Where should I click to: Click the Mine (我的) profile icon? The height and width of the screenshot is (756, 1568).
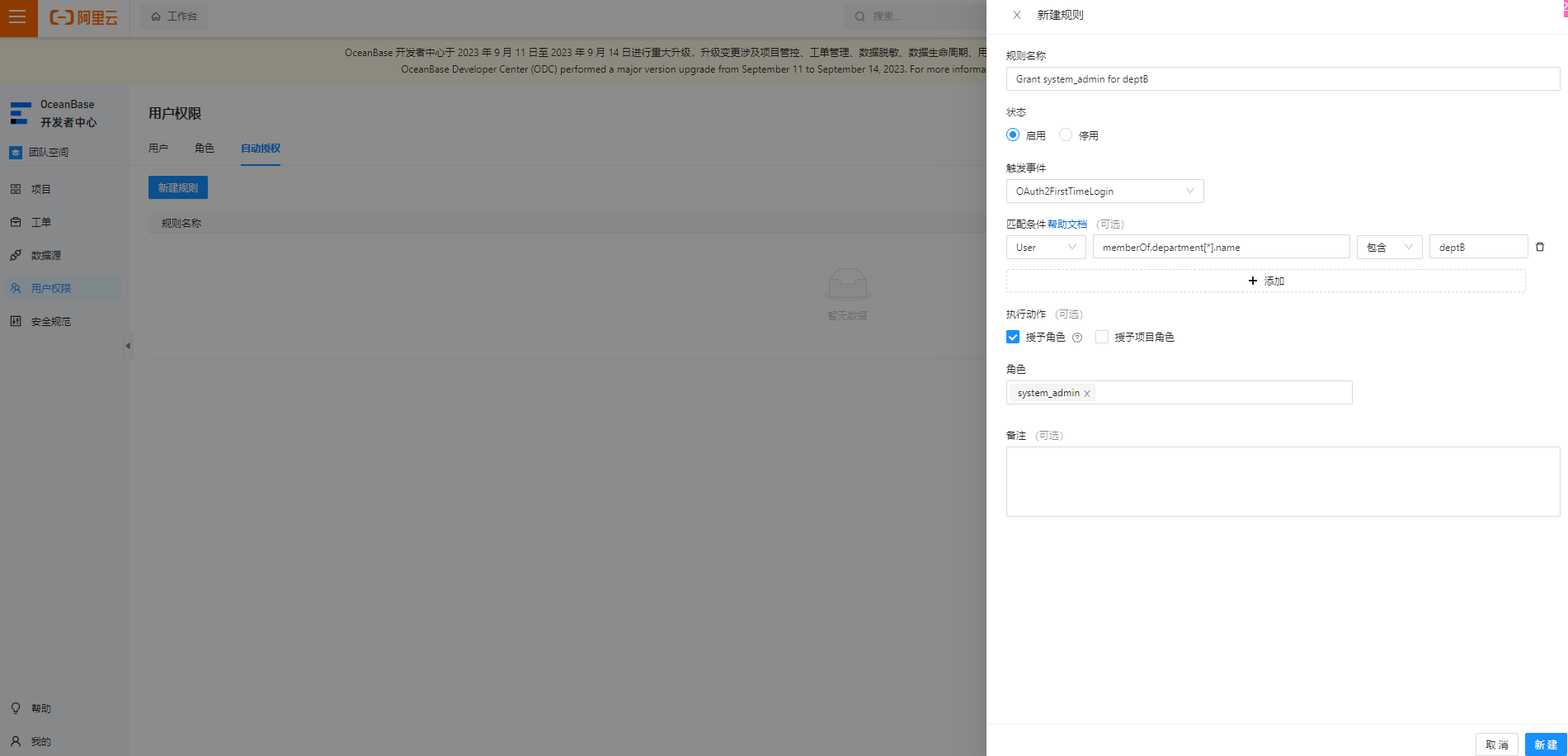[x=16, y=741]
